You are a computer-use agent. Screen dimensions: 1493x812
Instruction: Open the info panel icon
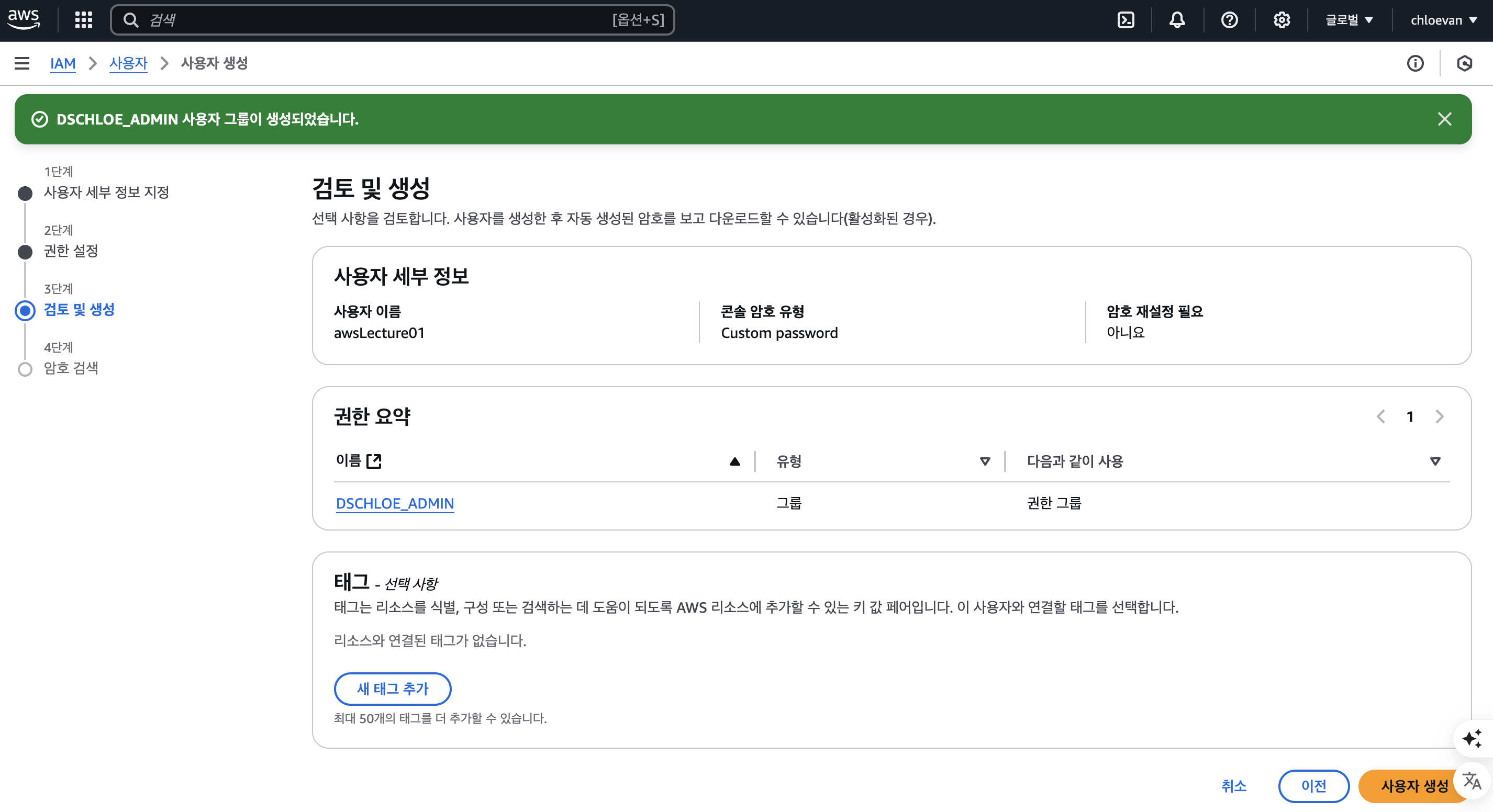[x=1415, y=63]
